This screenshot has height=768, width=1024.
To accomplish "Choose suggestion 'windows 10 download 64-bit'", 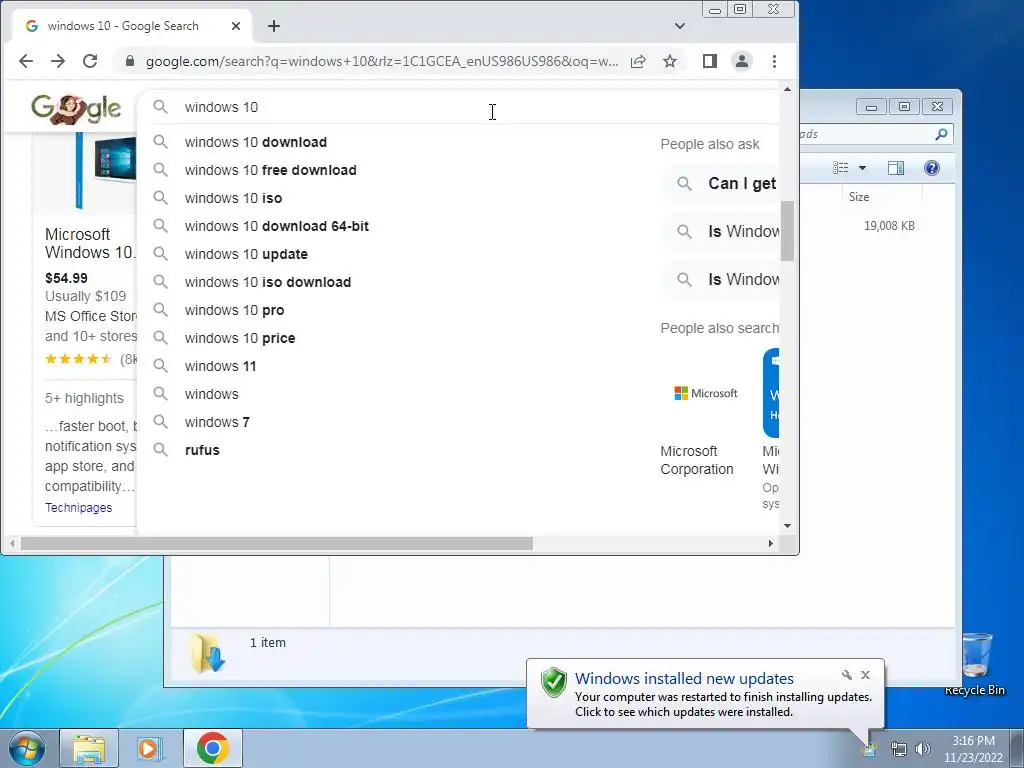I will tap(277, 227).
